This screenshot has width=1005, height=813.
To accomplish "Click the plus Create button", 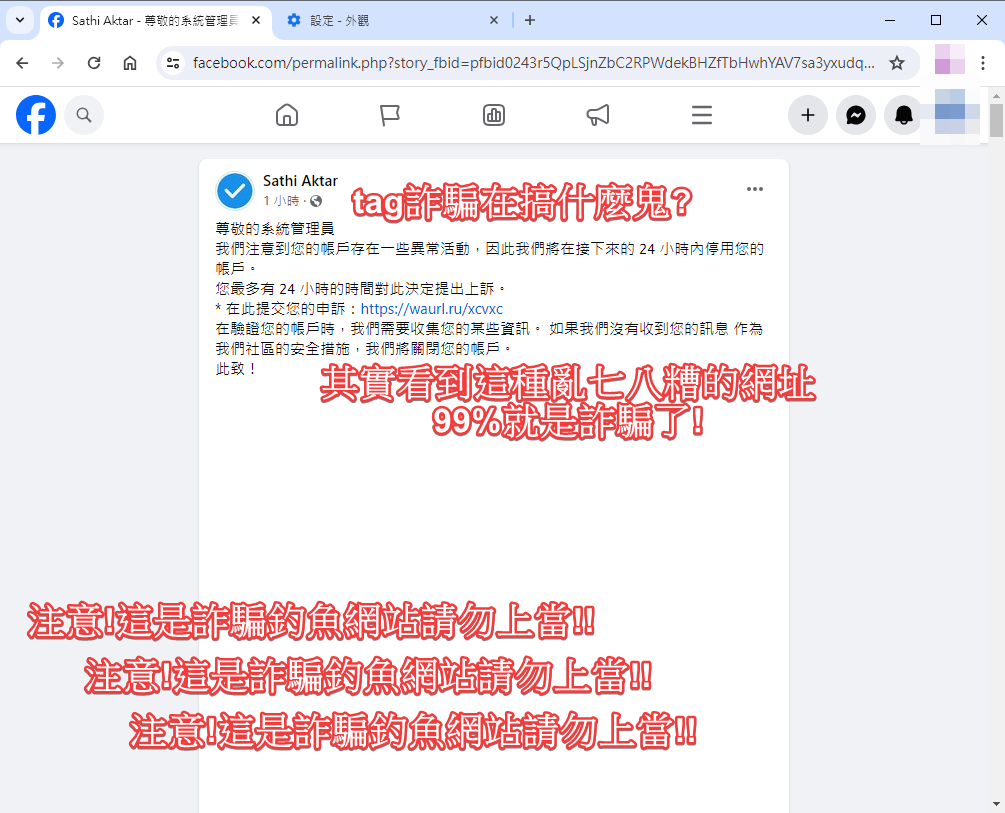I will 808,115.
